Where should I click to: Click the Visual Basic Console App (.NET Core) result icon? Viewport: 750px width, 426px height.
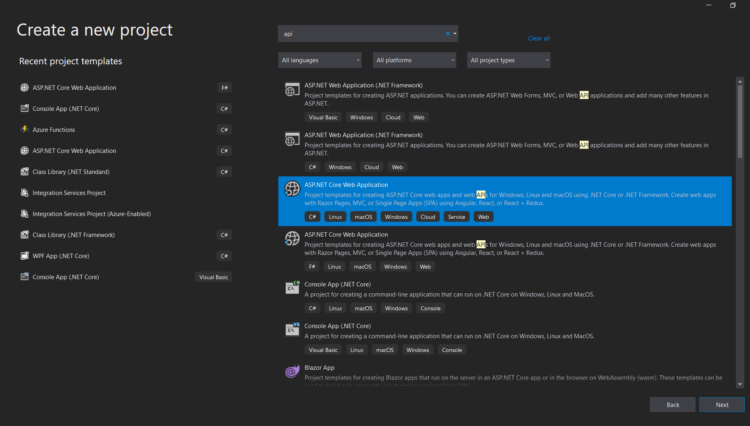(292, 329)
